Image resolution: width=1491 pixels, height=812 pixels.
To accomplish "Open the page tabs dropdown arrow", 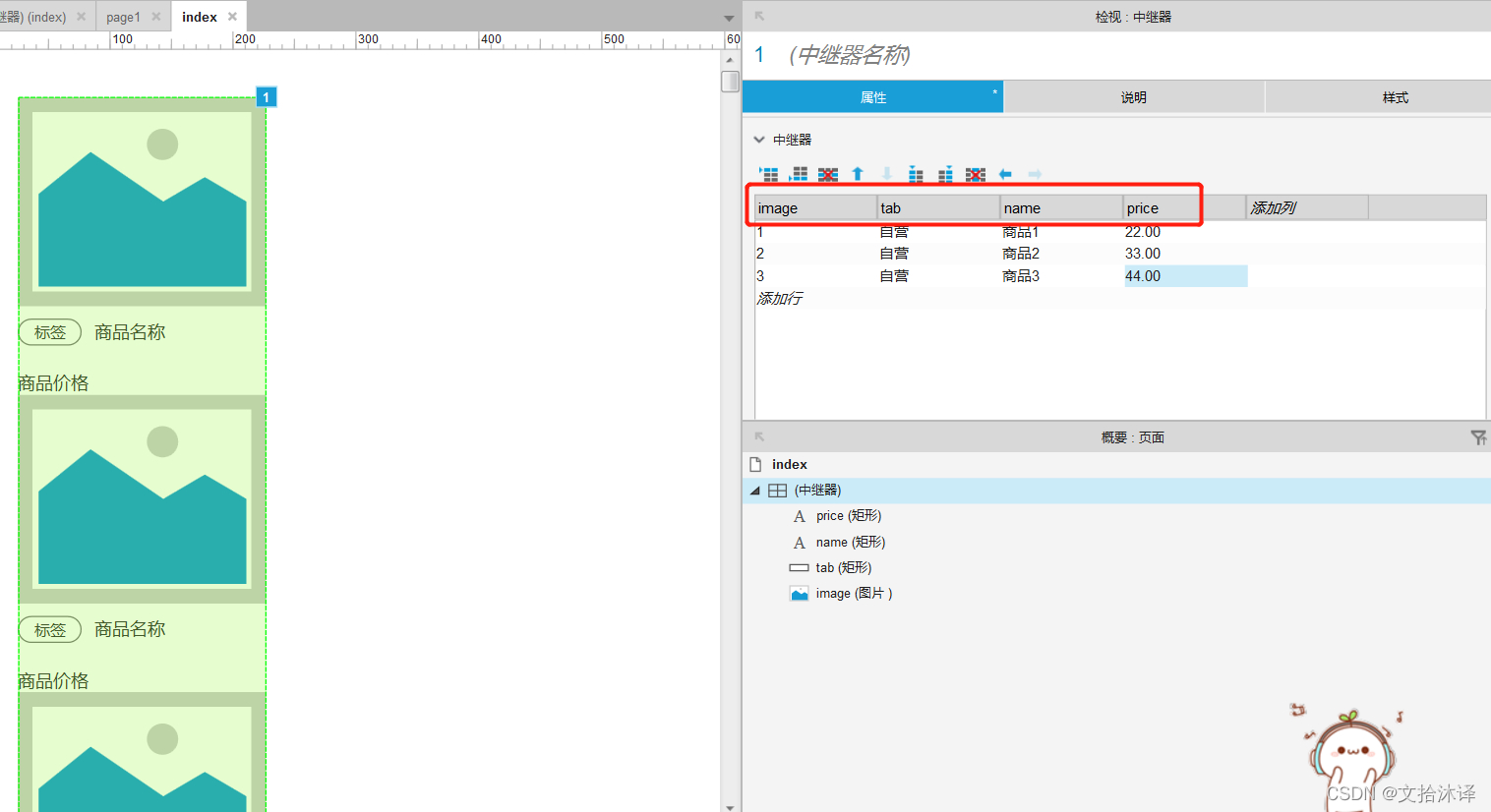I will [729, 18].
